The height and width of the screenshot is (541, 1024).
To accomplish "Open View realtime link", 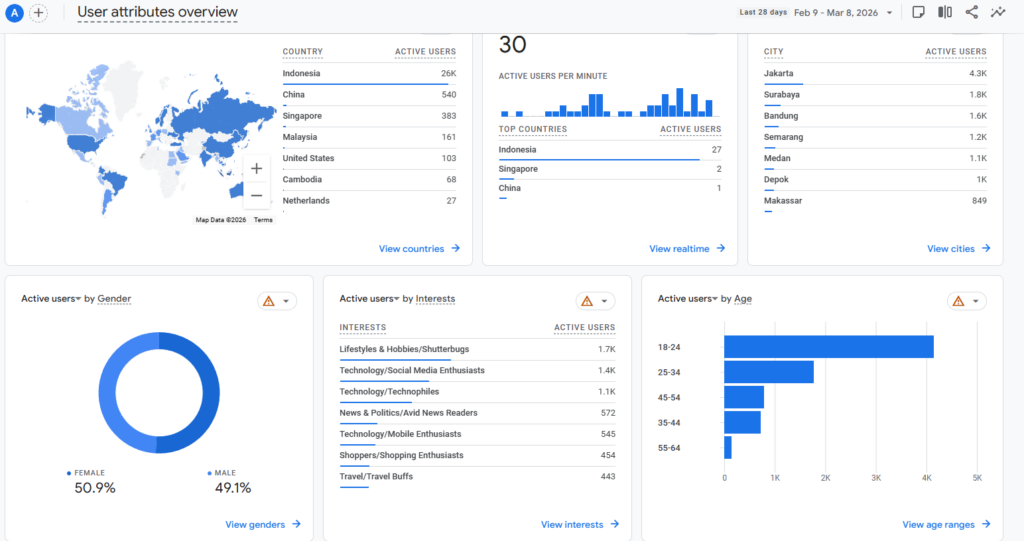I will pyautogui.click(x=686, y=249).
